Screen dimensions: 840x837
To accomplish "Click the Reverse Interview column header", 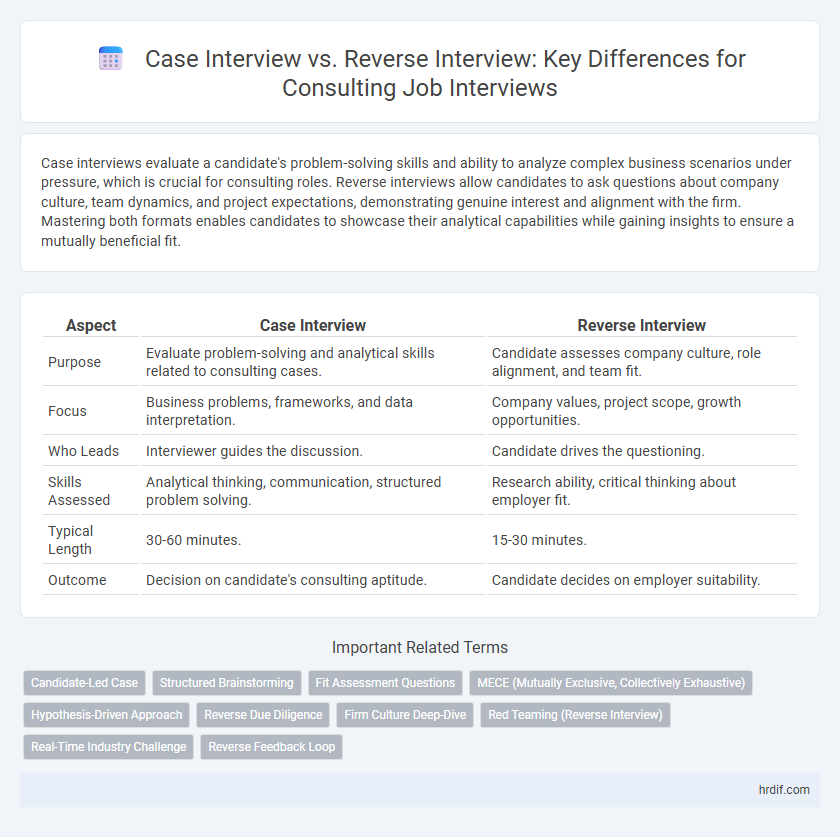I will 642,325.
